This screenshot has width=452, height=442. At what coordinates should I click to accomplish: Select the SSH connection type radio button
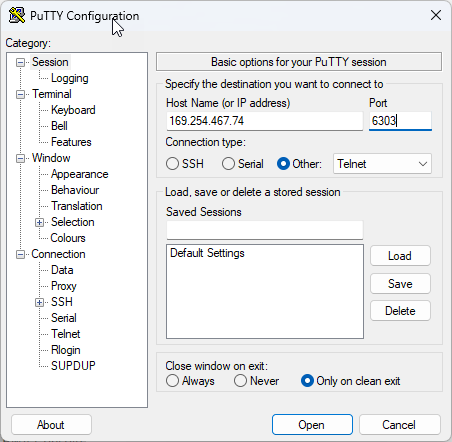pos(172,164)
